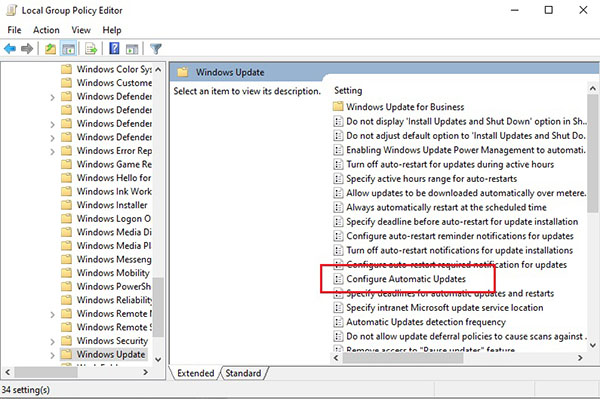Click settings list scroll up arrow

click(x=593, y=88)
